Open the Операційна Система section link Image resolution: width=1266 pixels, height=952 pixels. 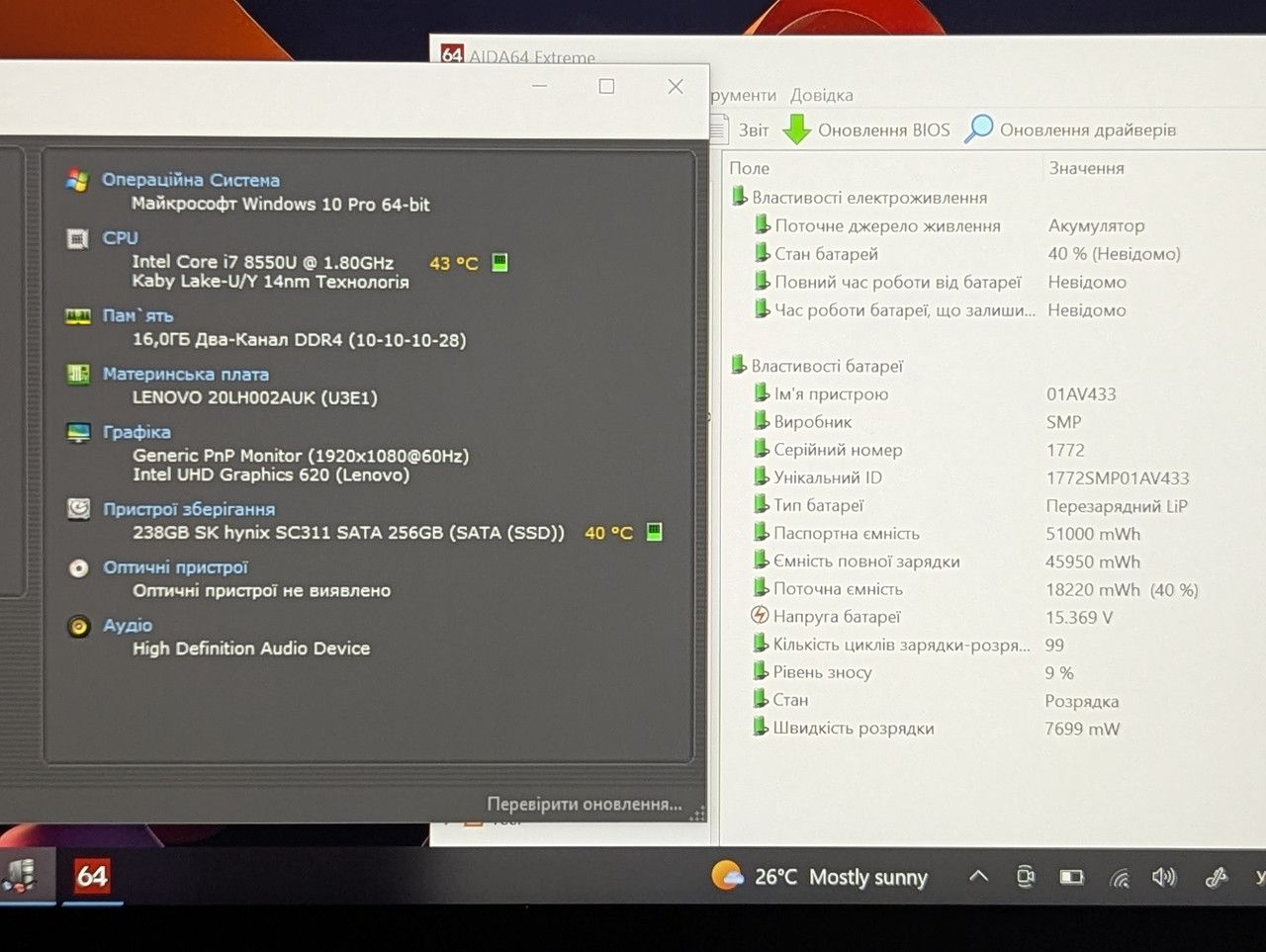coord(191,180)
